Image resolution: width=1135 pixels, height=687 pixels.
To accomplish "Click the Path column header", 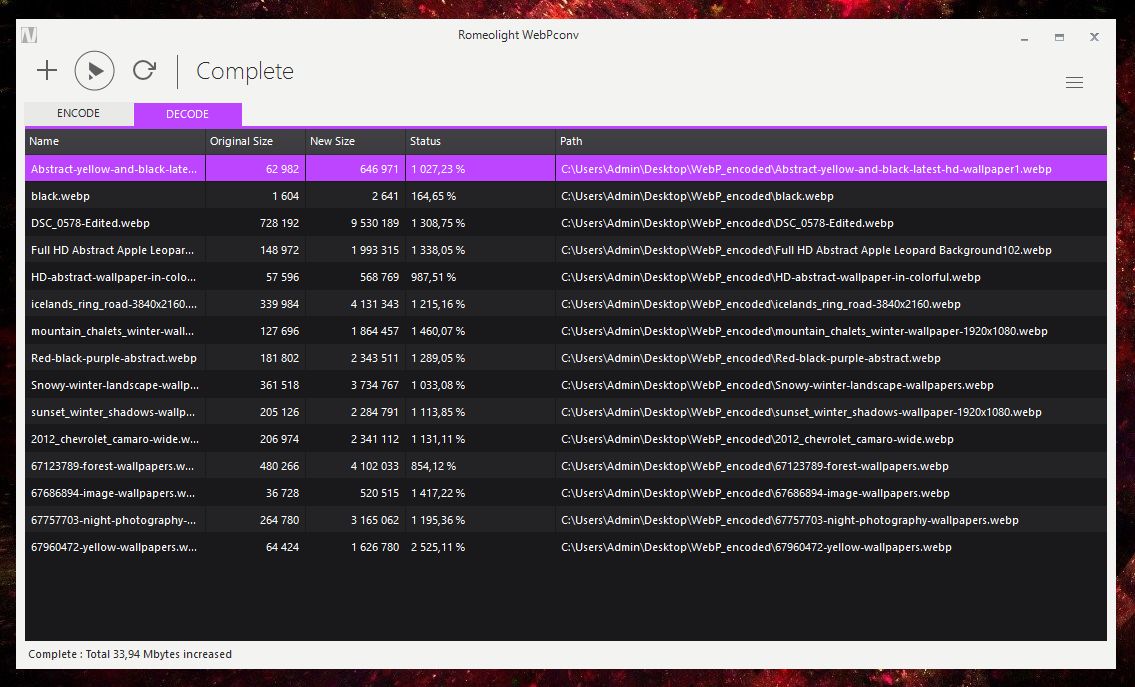I will click(831, 141).
